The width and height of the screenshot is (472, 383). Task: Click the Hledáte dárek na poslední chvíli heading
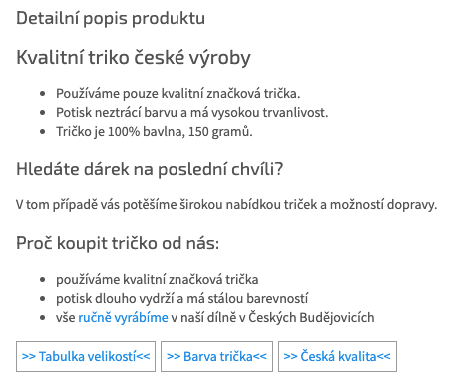(150, 169)
